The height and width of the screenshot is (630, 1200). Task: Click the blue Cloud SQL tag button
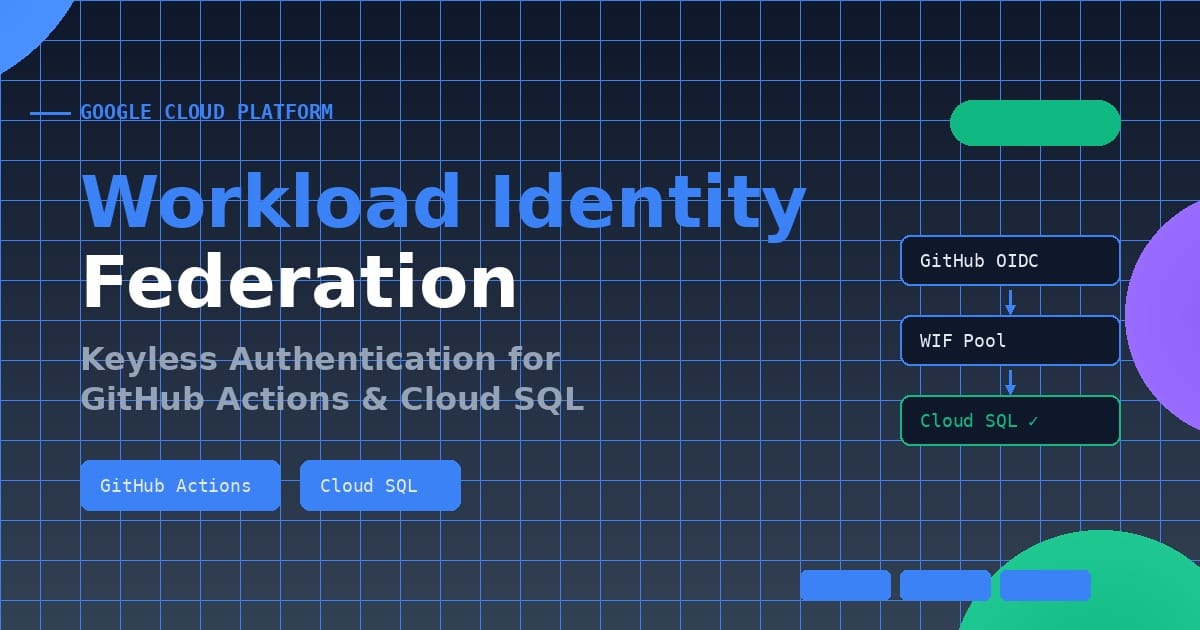[380, 486]
